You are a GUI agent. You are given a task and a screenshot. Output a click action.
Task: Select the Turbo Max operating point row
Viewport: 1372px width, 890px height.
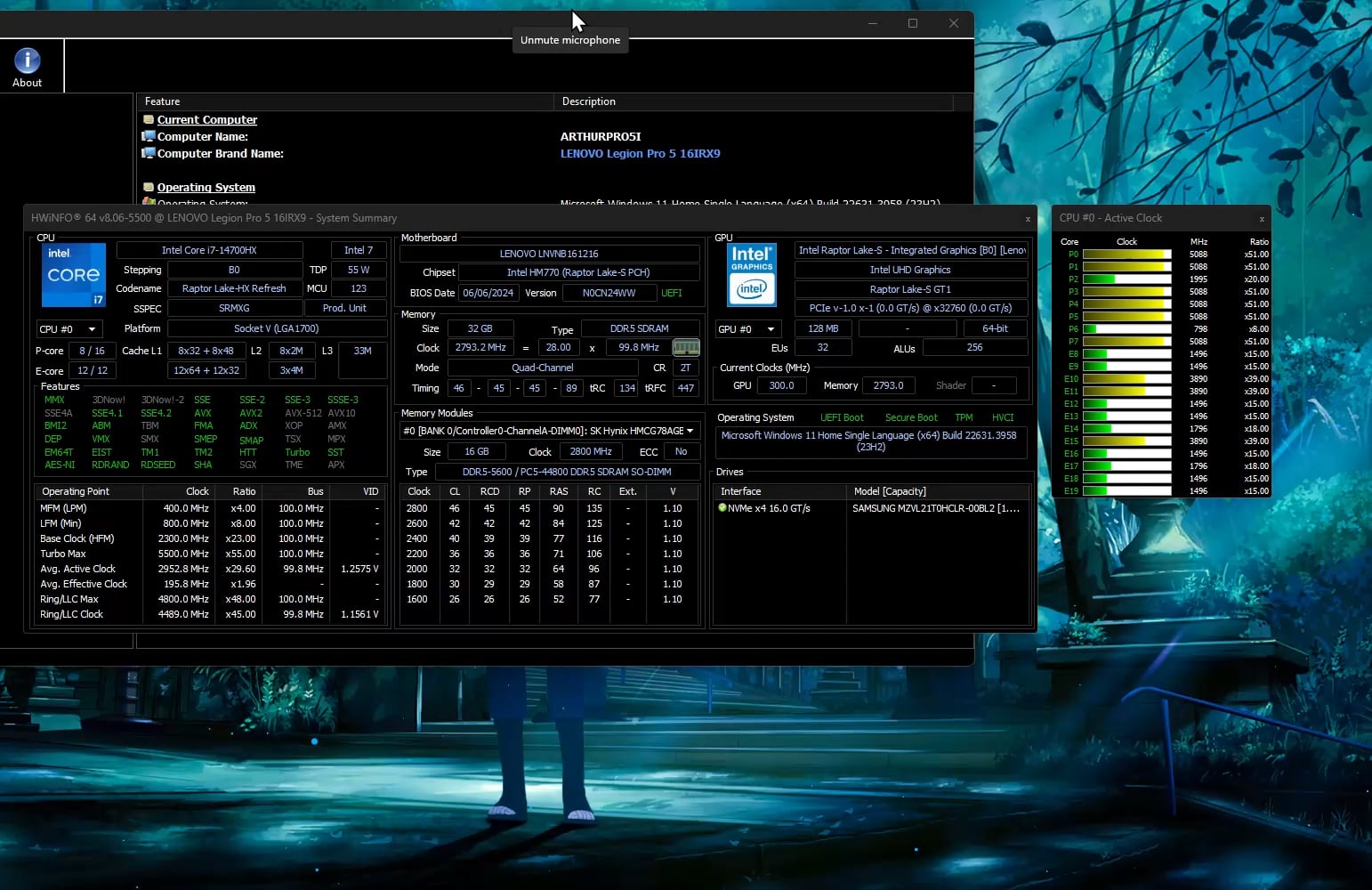[x=210, y=554]
